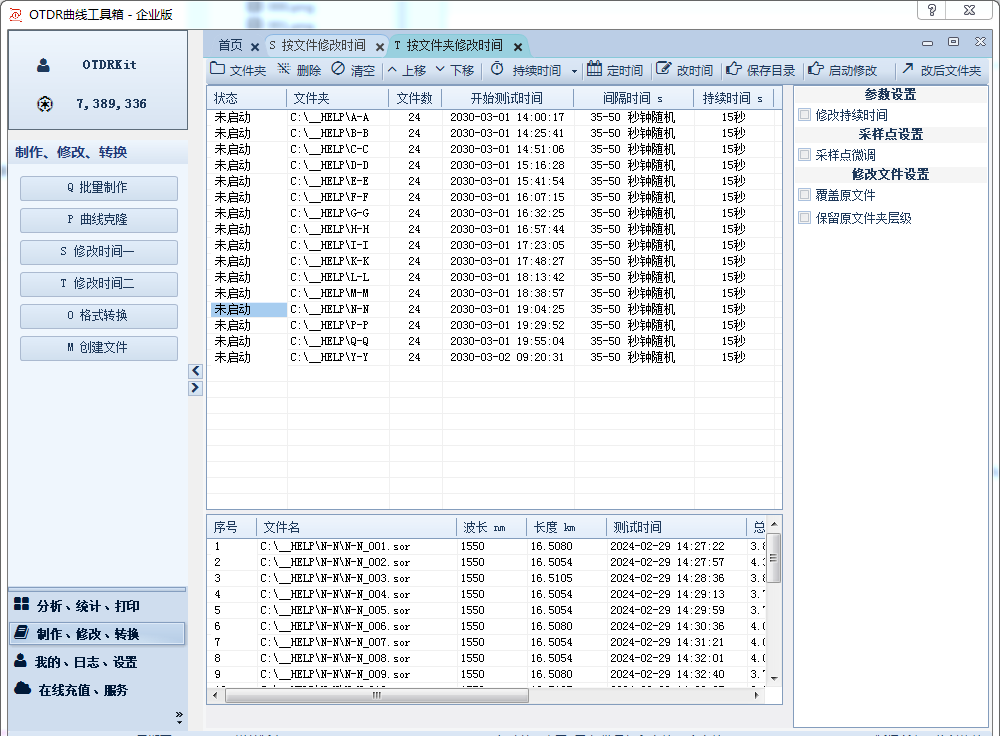This screenshot has width=1000, height=736.
Task: Sort by the 文件夹 column header
Action: [338, 98]
